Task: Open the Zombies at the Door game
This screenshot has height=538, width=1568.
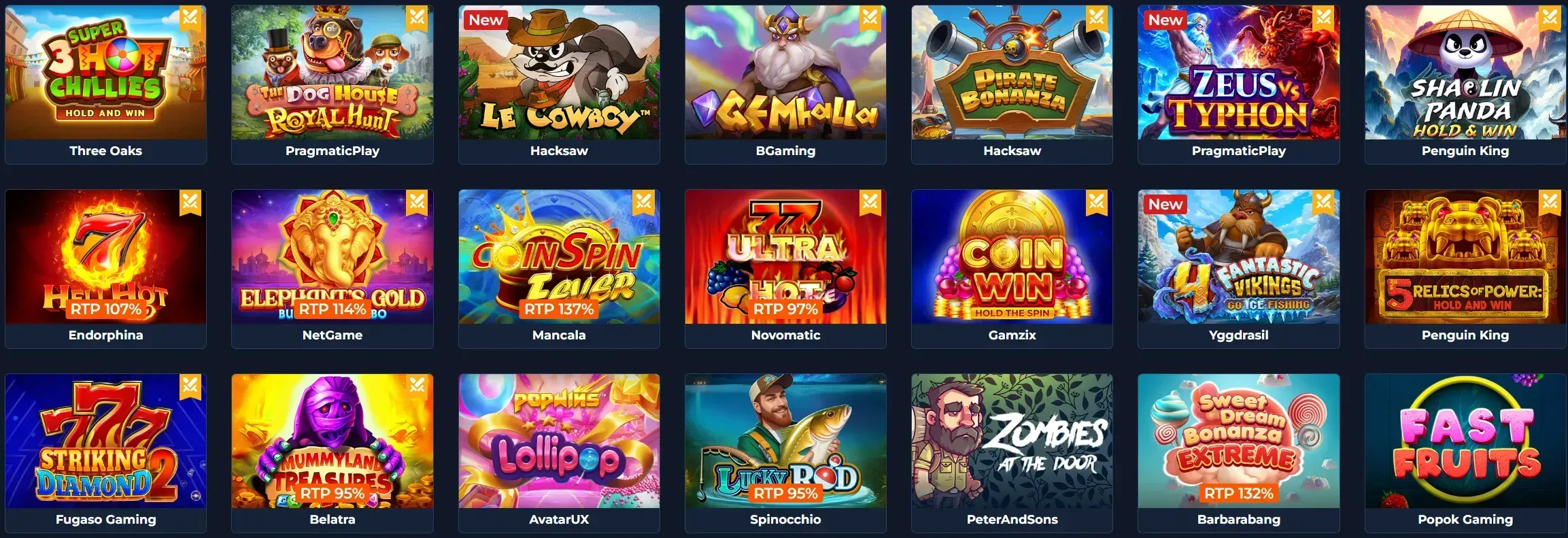Action: tap(1012, 441)
